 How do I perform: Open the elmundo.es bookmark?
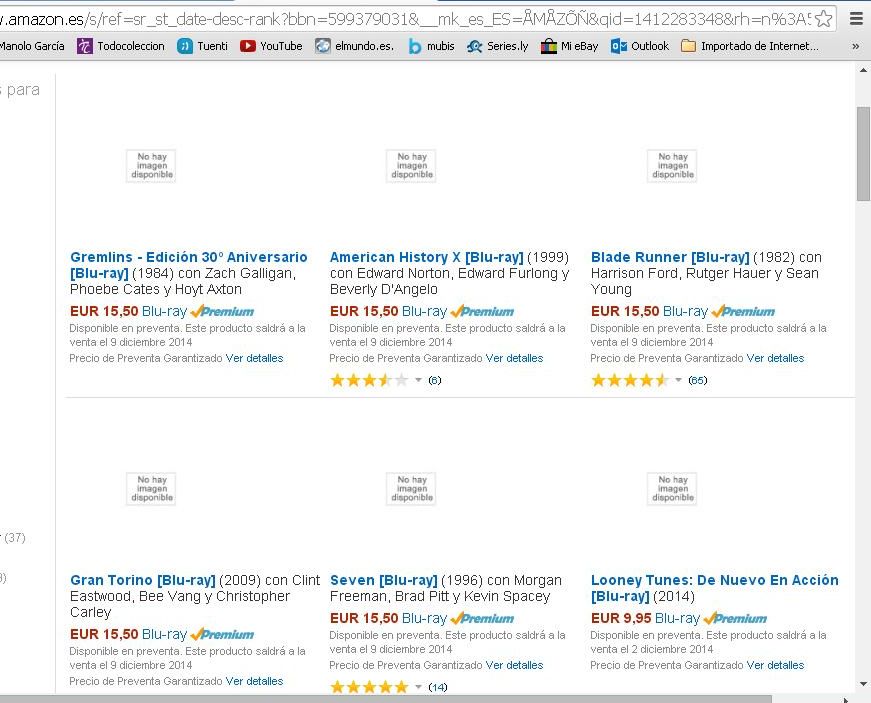[354, 46]
